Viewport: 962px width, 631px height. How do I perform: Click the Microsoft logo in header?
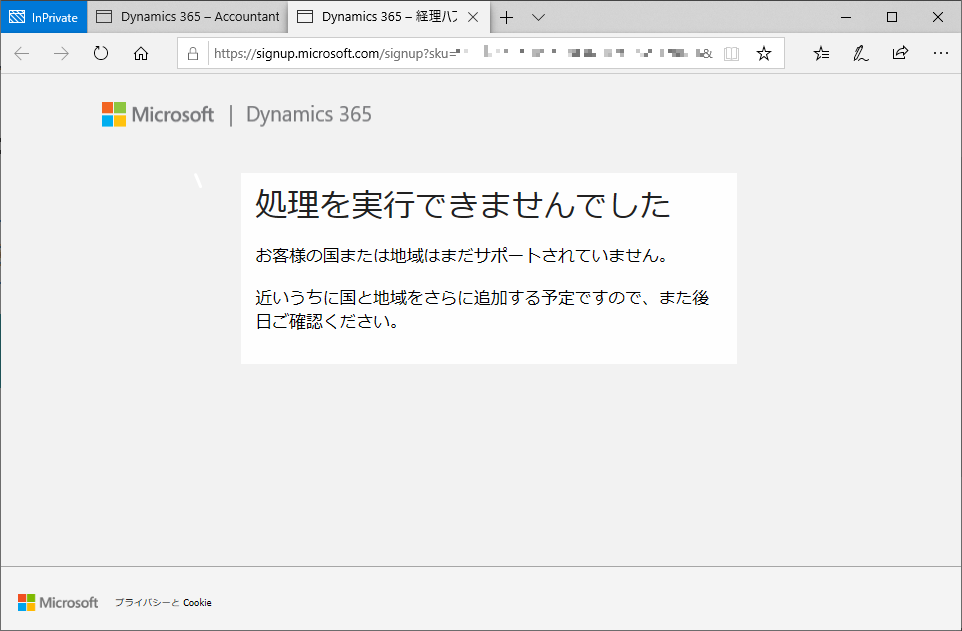158,115
